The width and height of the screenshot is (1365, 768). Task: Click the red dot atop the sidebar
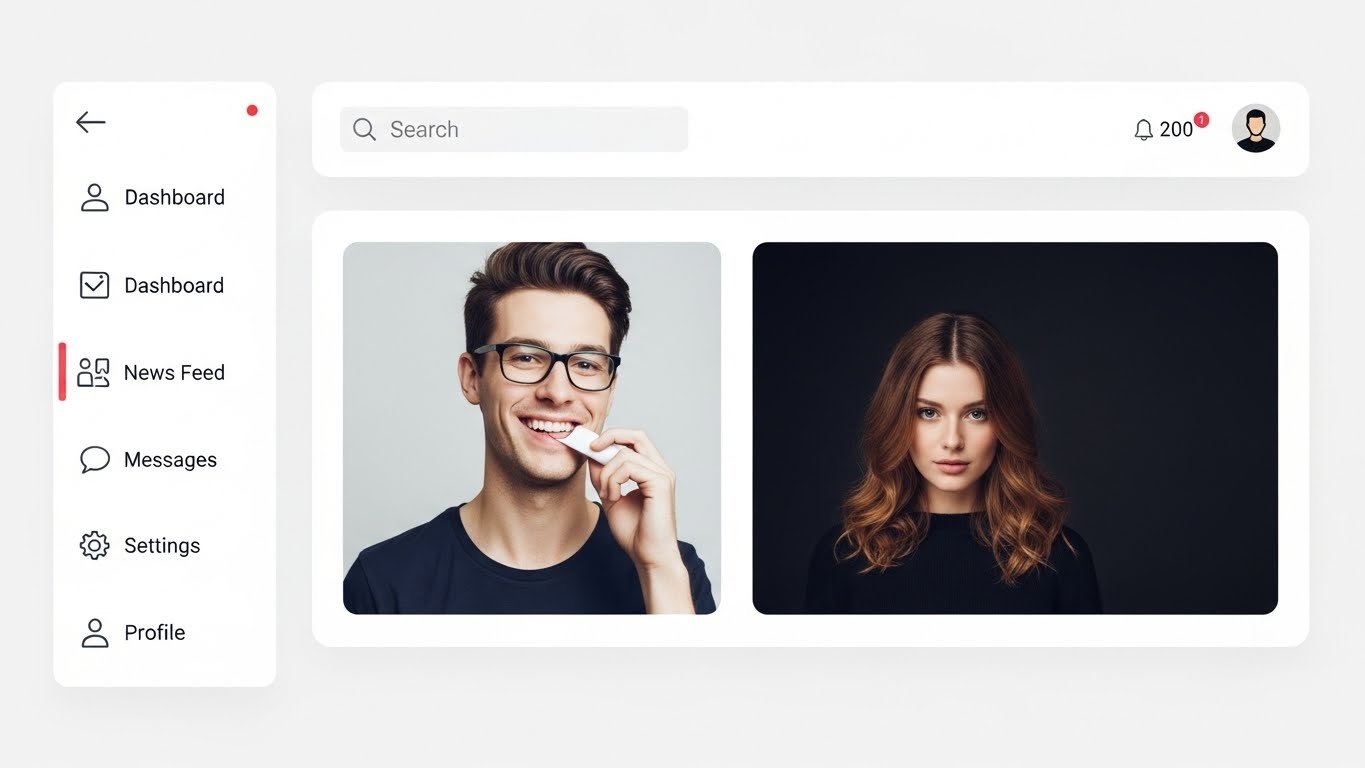pos(252,110)
